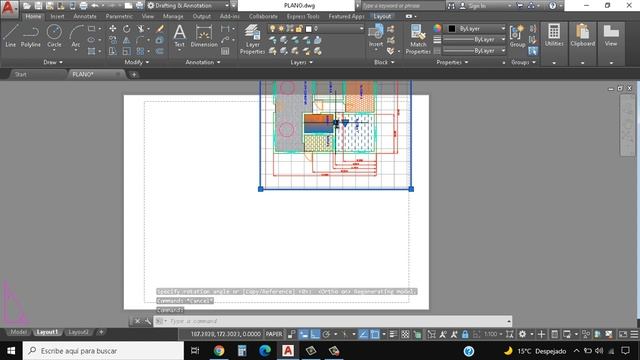Click the command line input field

click(x=333, y=321)
